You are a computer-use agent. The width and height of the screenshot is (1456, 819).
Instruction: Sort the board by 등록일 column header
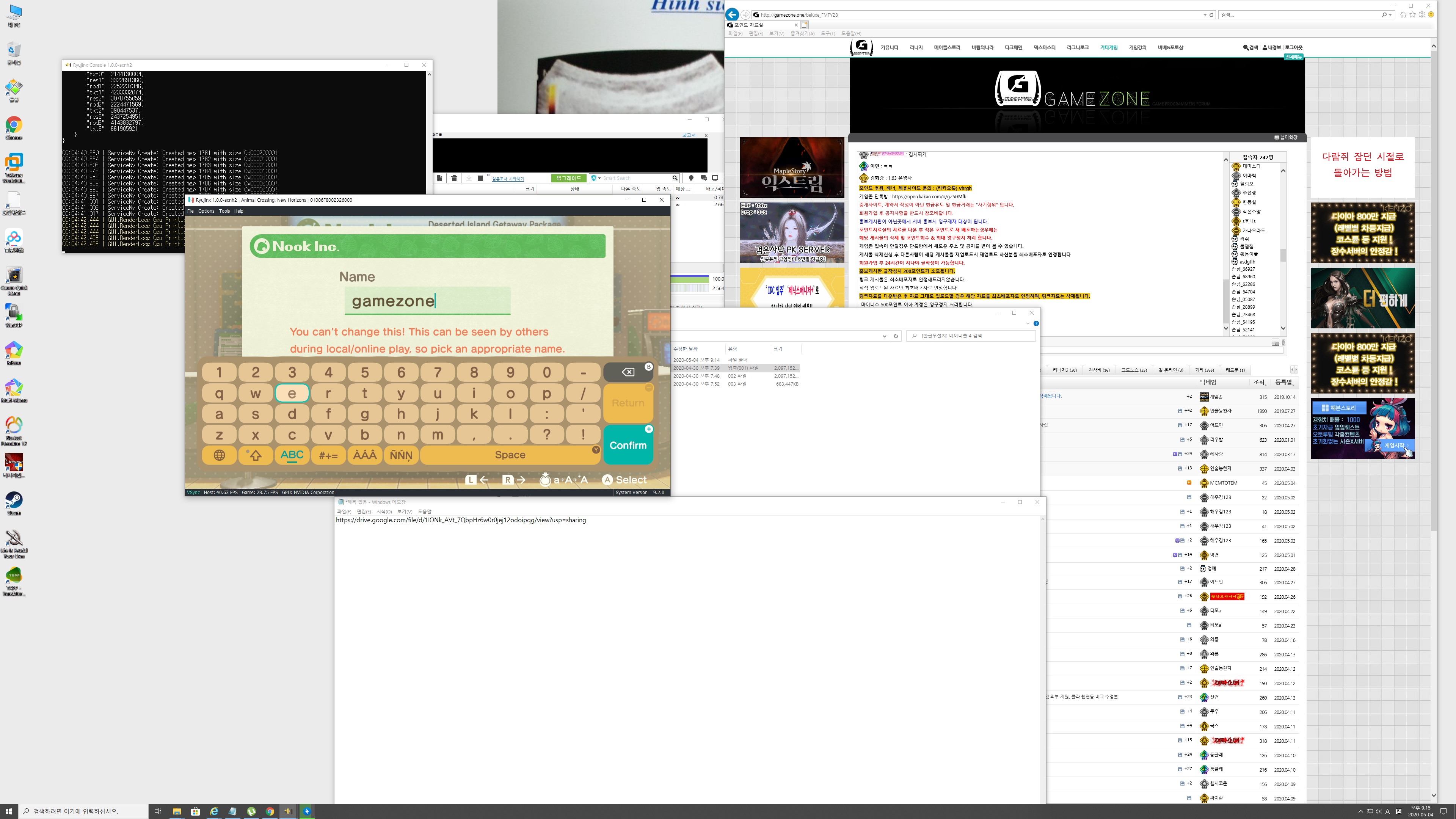point(1283,382)
